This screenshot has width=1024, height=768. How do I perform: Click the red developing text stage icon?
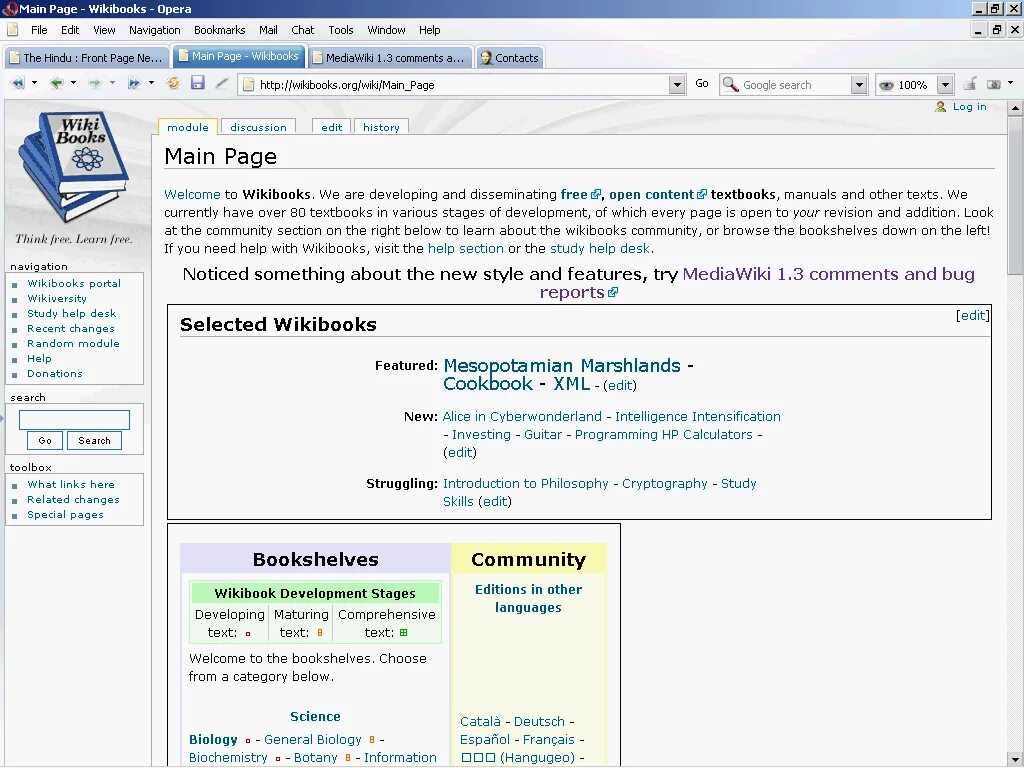[248, 633]
